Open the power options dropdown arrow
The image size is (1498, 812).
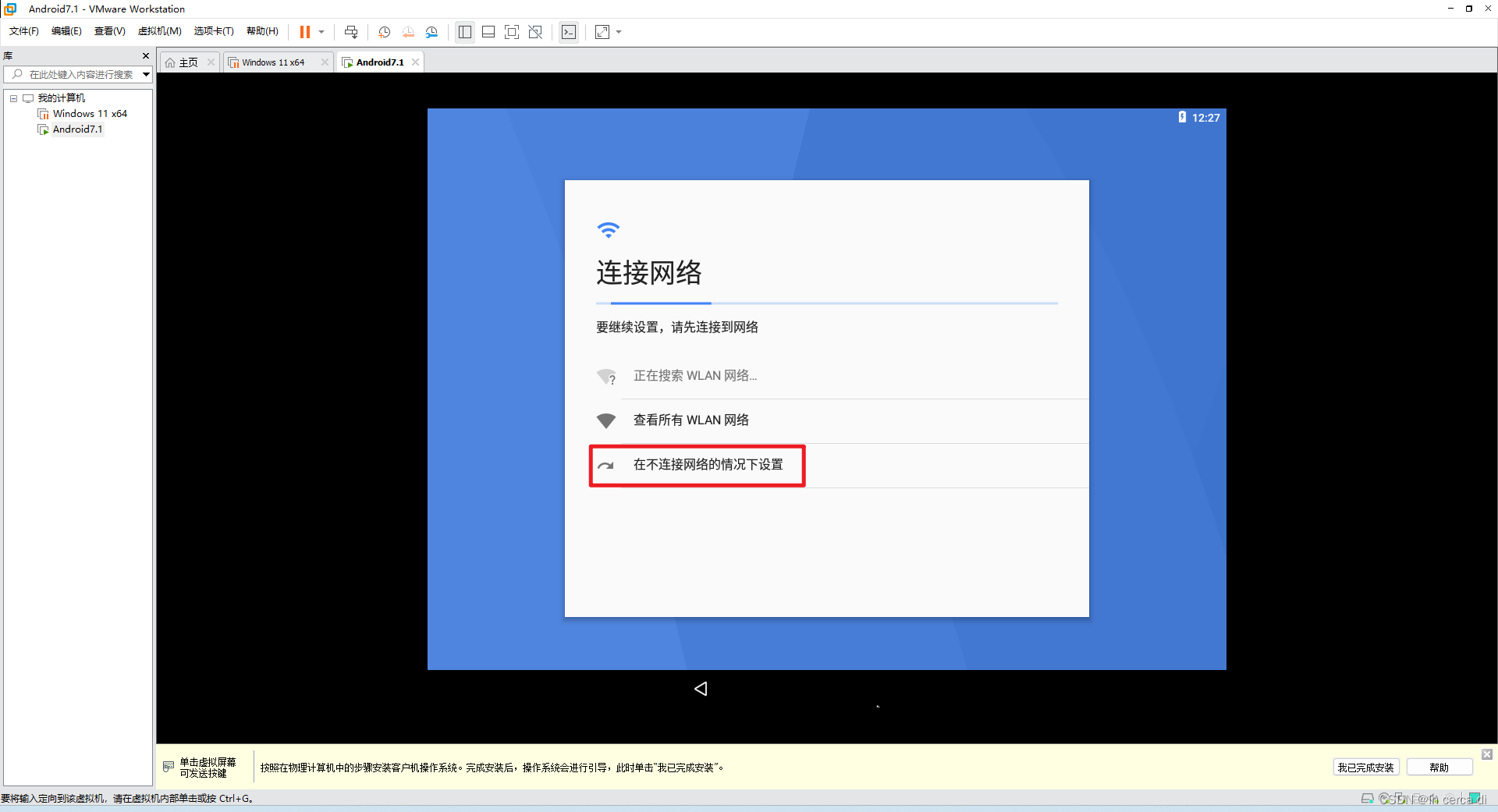click(x=321, y=32)
